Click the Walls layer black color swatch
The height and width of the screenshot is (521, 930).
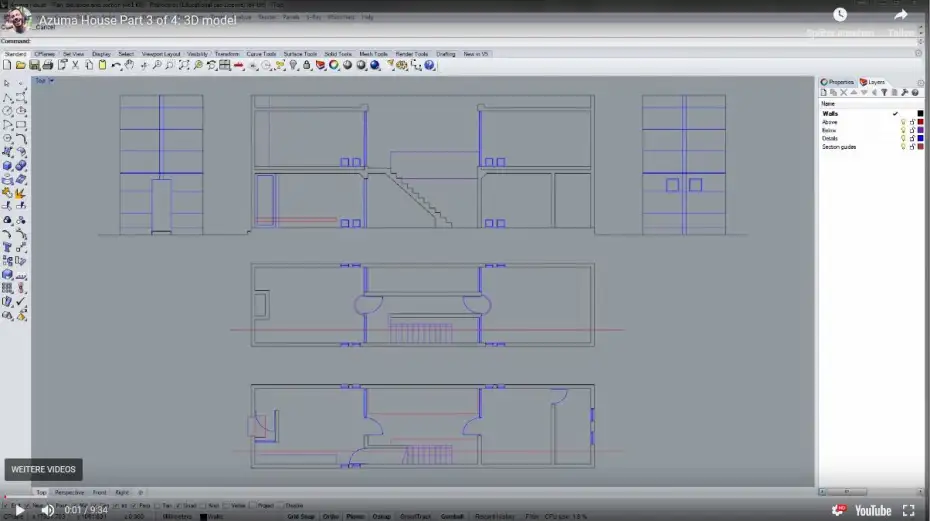921,113
